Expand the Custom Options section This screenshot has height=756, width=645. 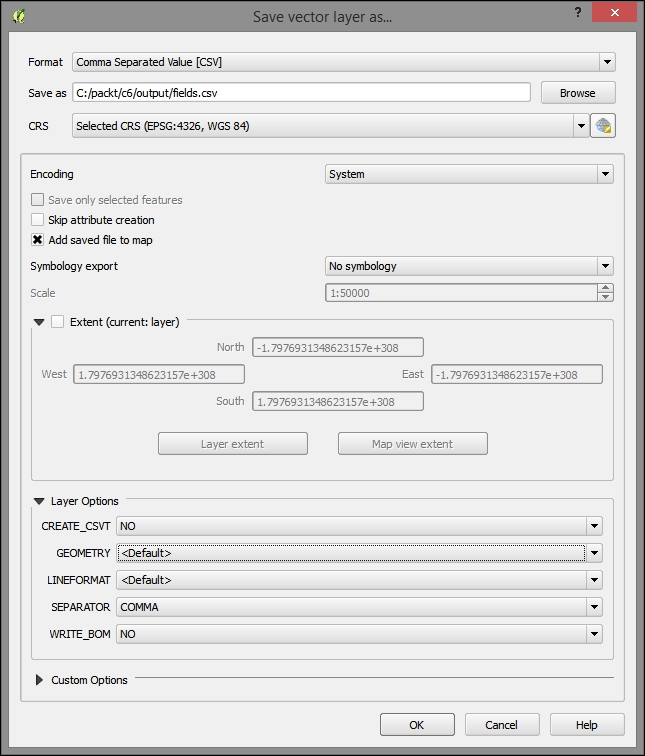pyautogui.click(x=40, y=680)
